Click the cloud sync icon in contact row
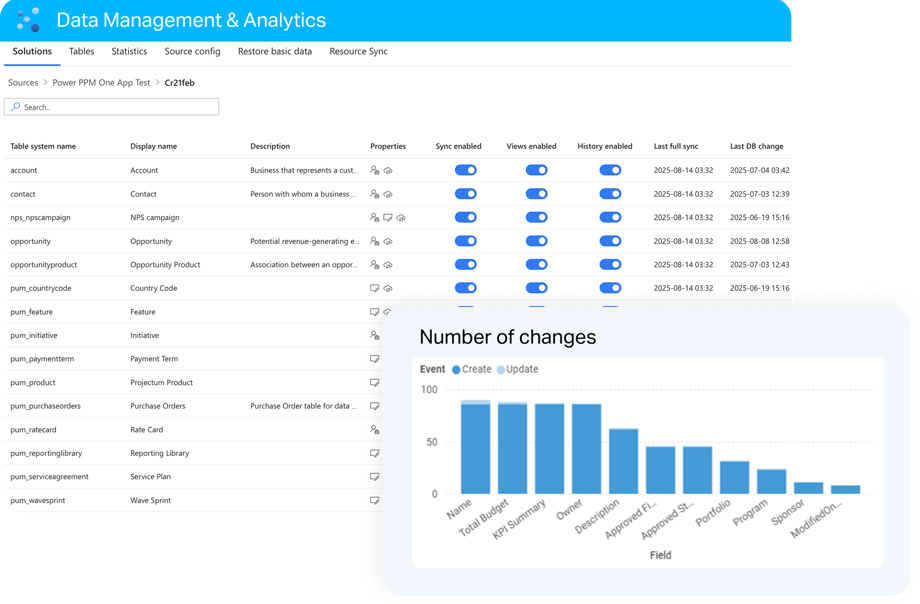The height and width of the screenshot is (604, 920). pos(387,194)
